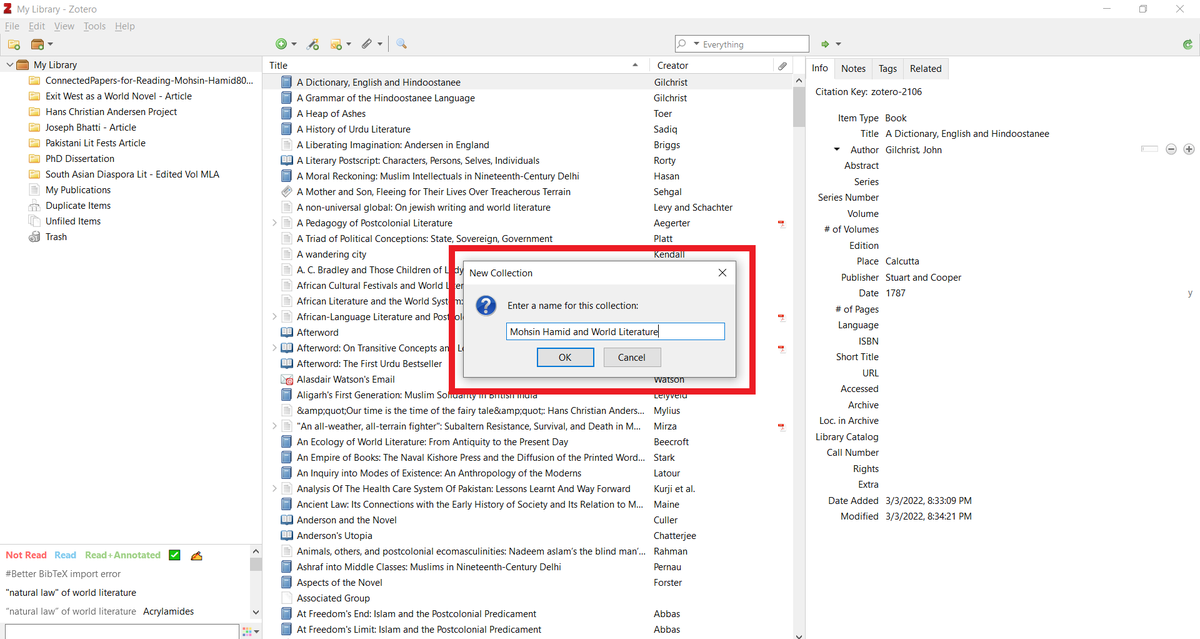
Task: Select the Info tab
Action: pos(820,68)
